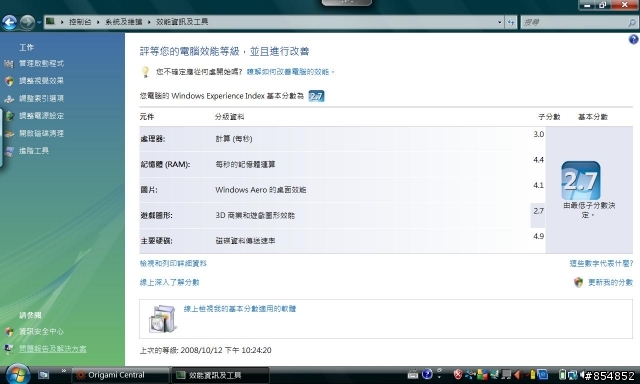Click the Windows Aero 的桌面效能 description

tap(261, 190)
